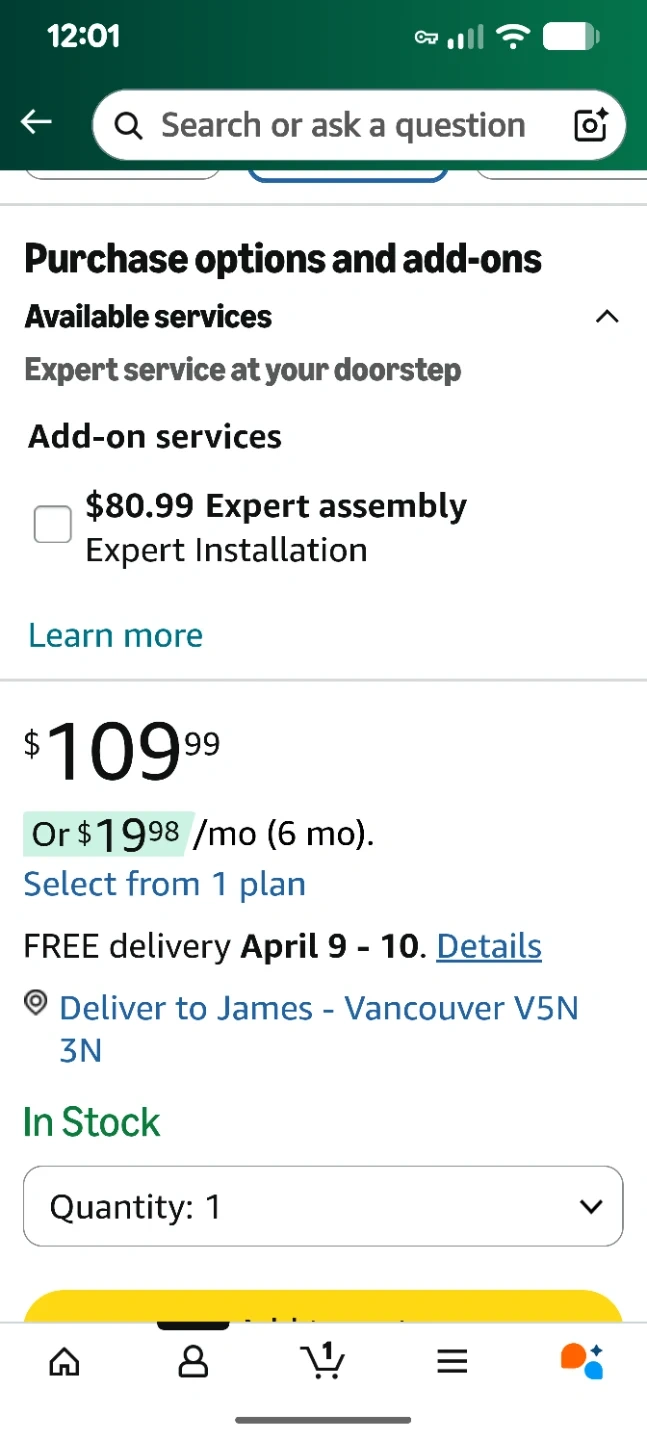
Task: Open delivery Details link
Action: click(x=489, y=946)
